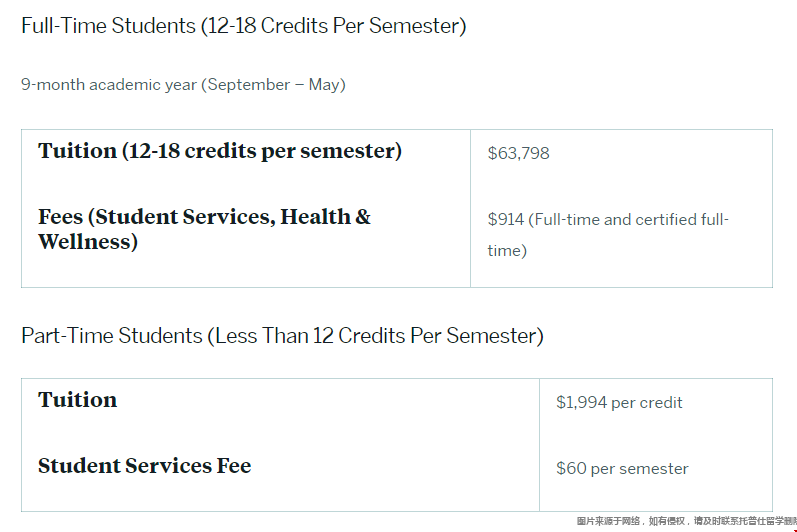This screenshot has height=532, width=797.
Task: Select the $63,798 tuition amount
Action: pyautogui.click(x=518, y=153)
